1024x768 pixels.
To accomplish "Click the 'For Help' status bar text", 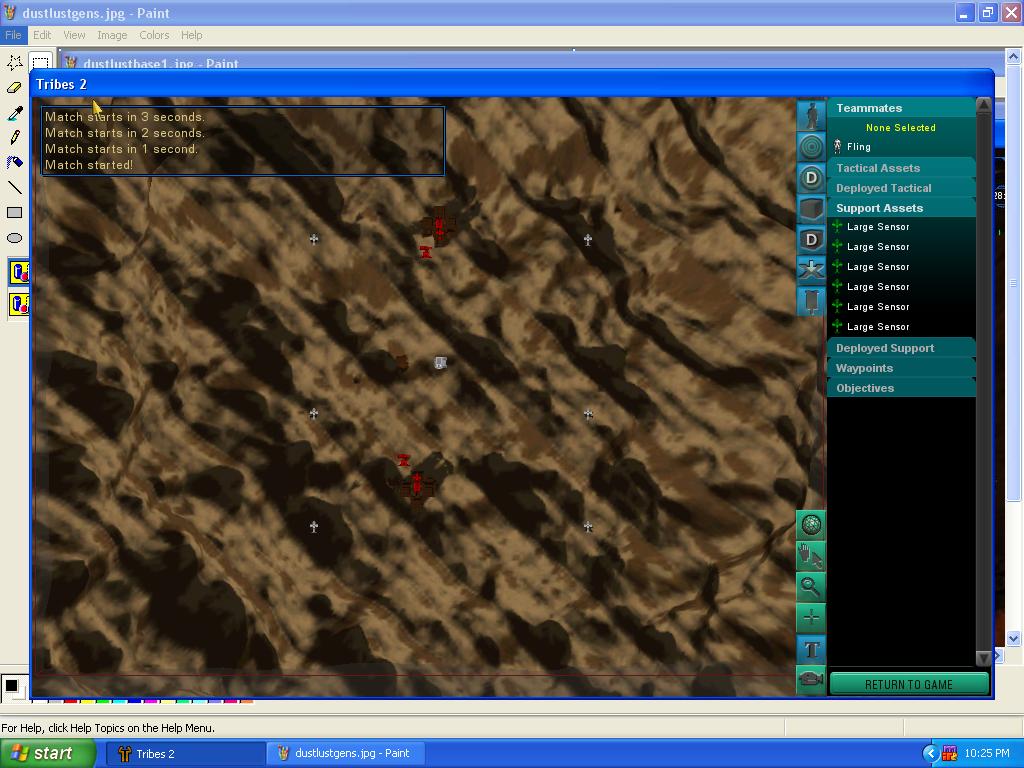I will click(108, 728).
